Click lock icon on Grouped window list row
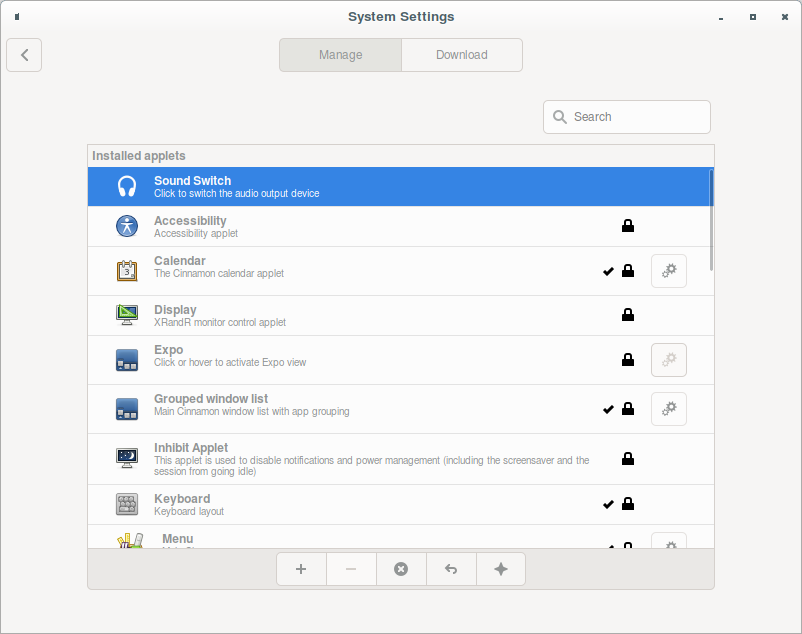802x634 pixels. [628, 409]
